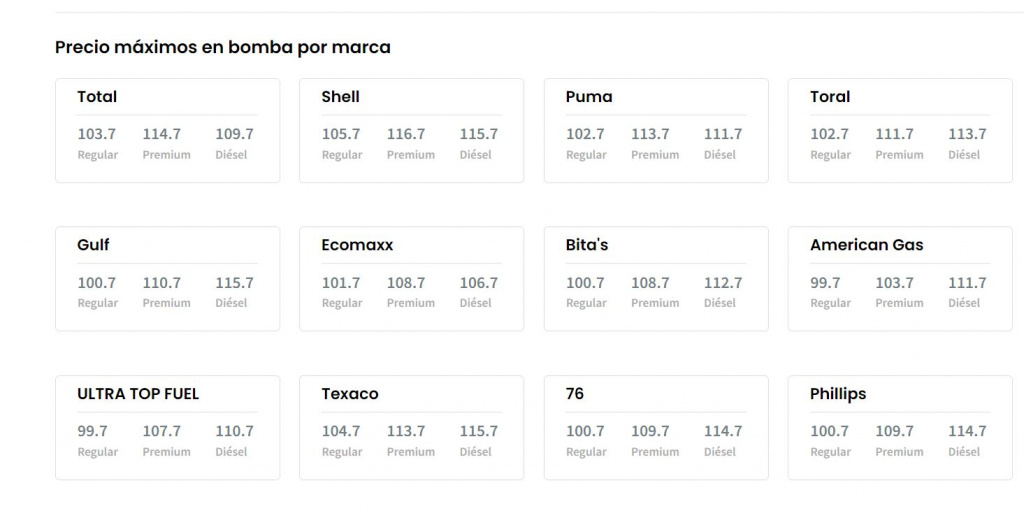Click the Puma brand name
Viewport: 1024px width, 518px height.
coord(589,97)
